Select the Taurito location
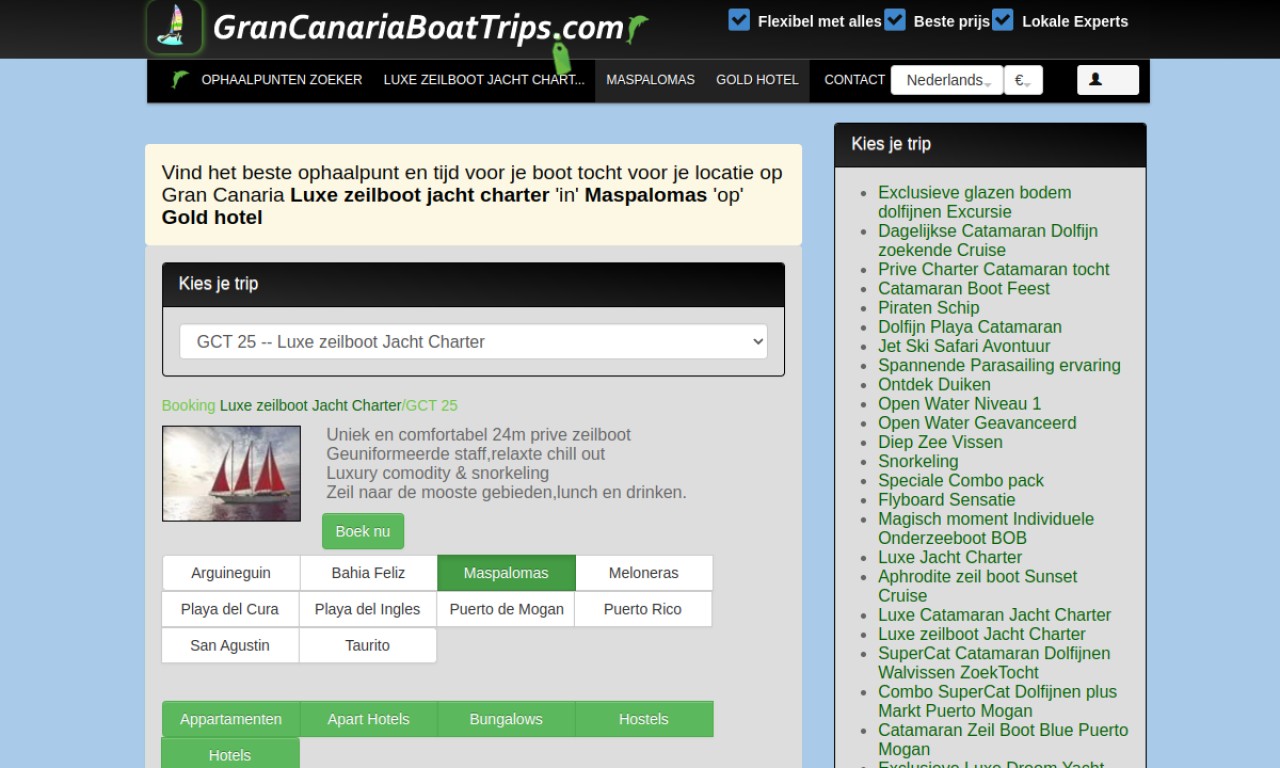 coord(367,645)
